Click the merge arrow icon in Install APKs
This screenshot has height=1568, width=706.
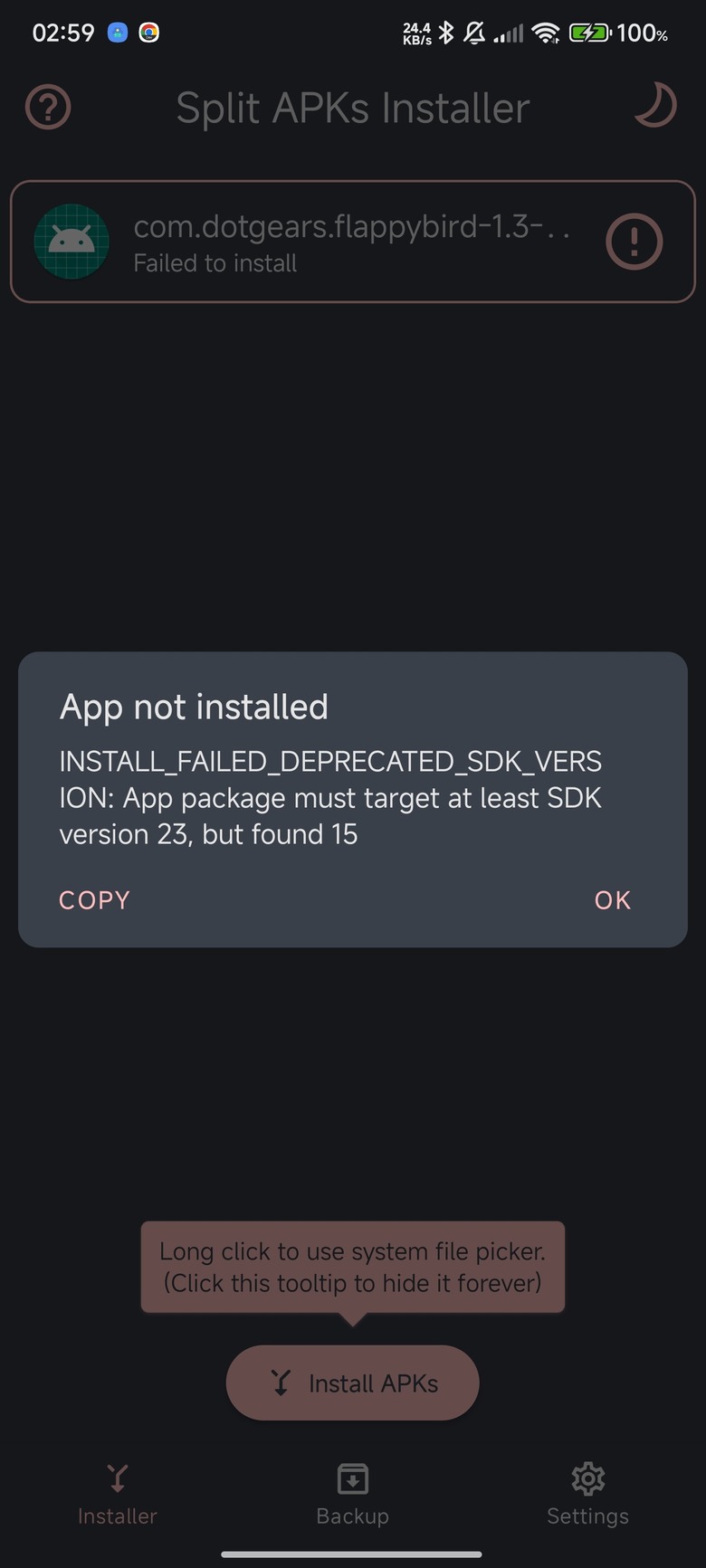pyautogui.click(x=281, y=1383)
